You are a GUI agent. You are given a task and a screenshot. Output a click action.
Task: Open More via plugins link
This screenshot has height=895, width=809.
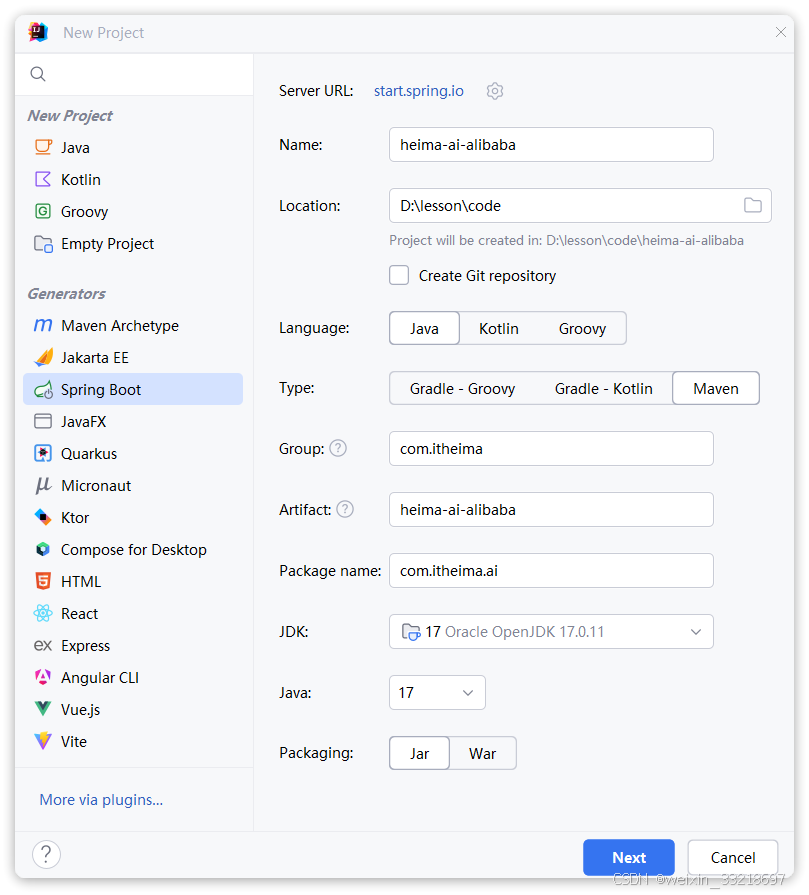101,800
